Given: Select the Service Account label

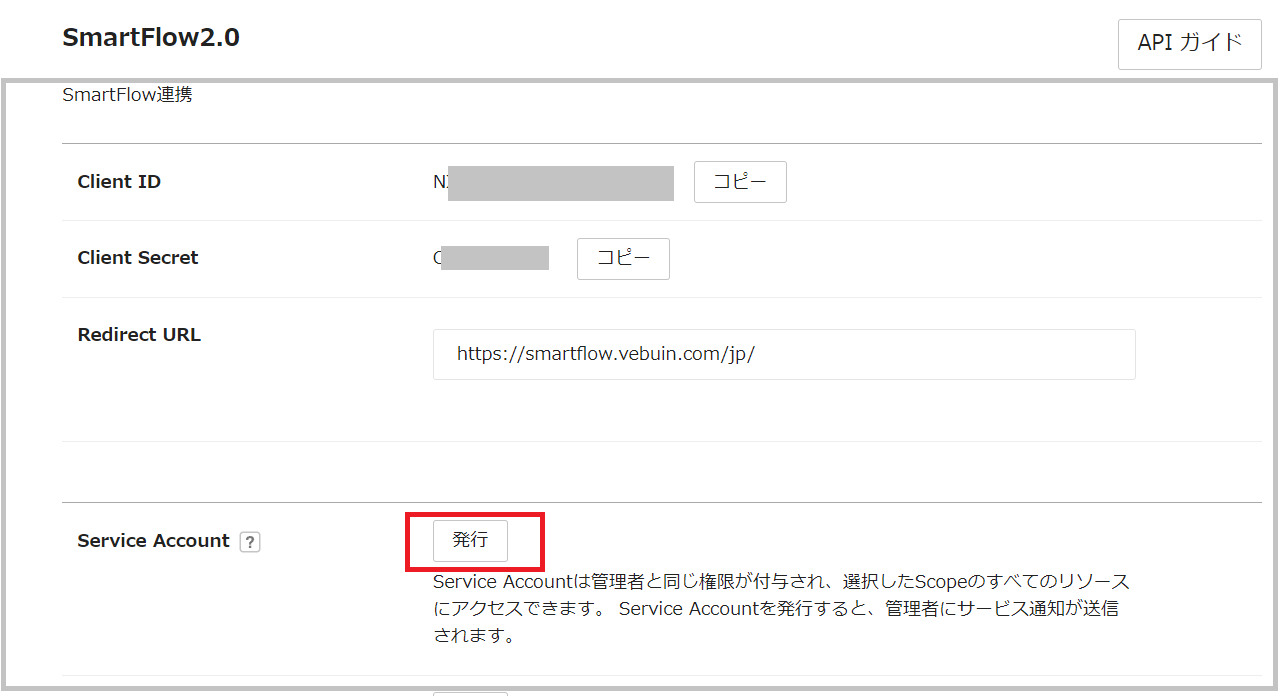Looking at the screenshot, I should (x=153, y=541).
